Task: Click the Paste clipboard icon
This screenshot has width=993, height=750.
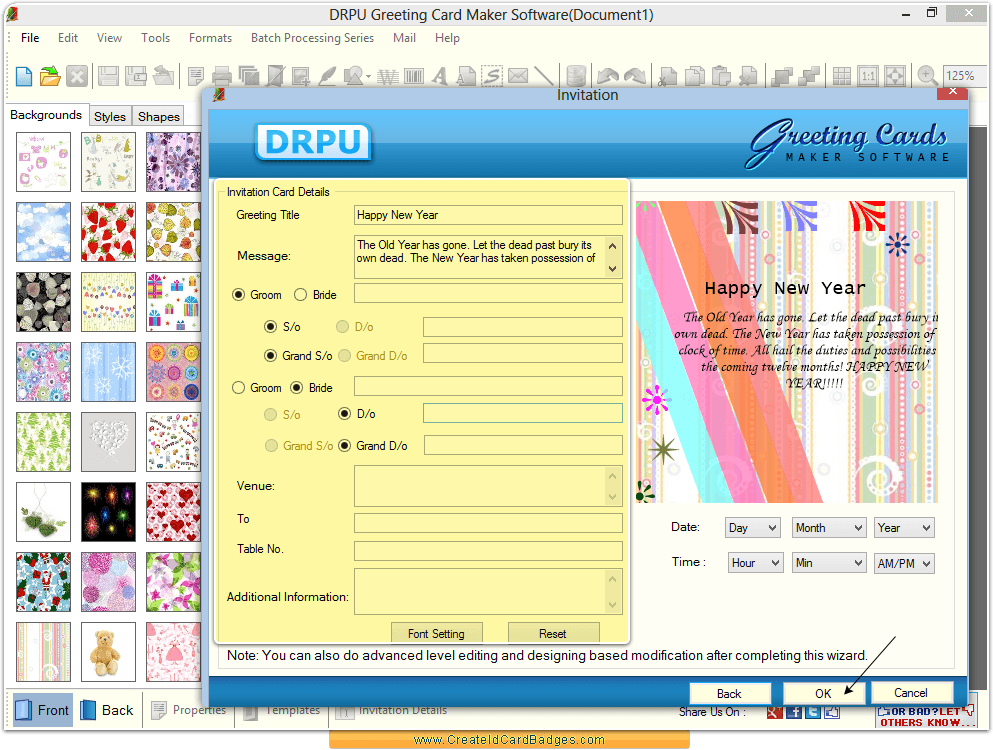Action: (x=721, y=76)
